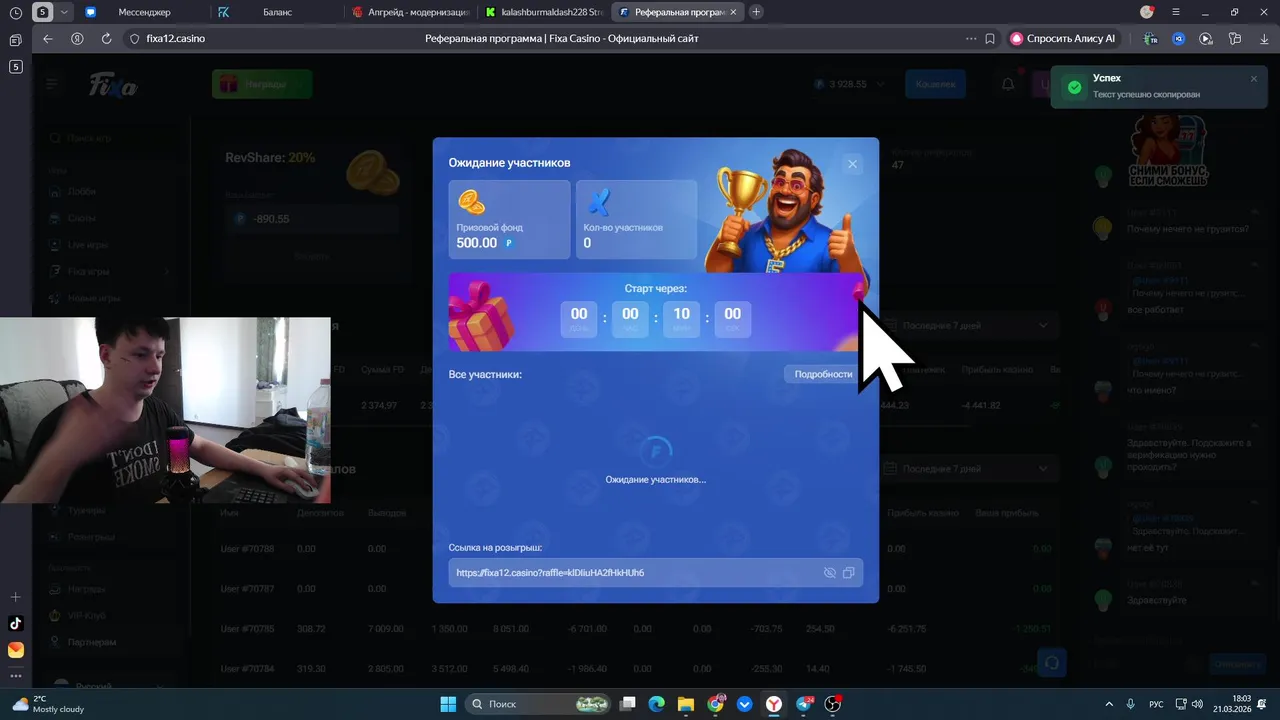
Task: Open the browser profile avatar
Action: (1147, 12)
